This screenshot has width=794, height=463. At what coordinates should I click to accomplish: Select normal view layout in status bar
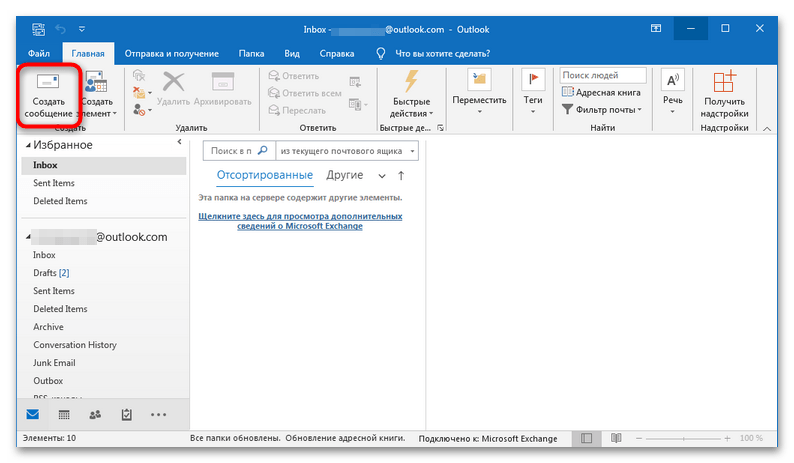coord(587,439)
